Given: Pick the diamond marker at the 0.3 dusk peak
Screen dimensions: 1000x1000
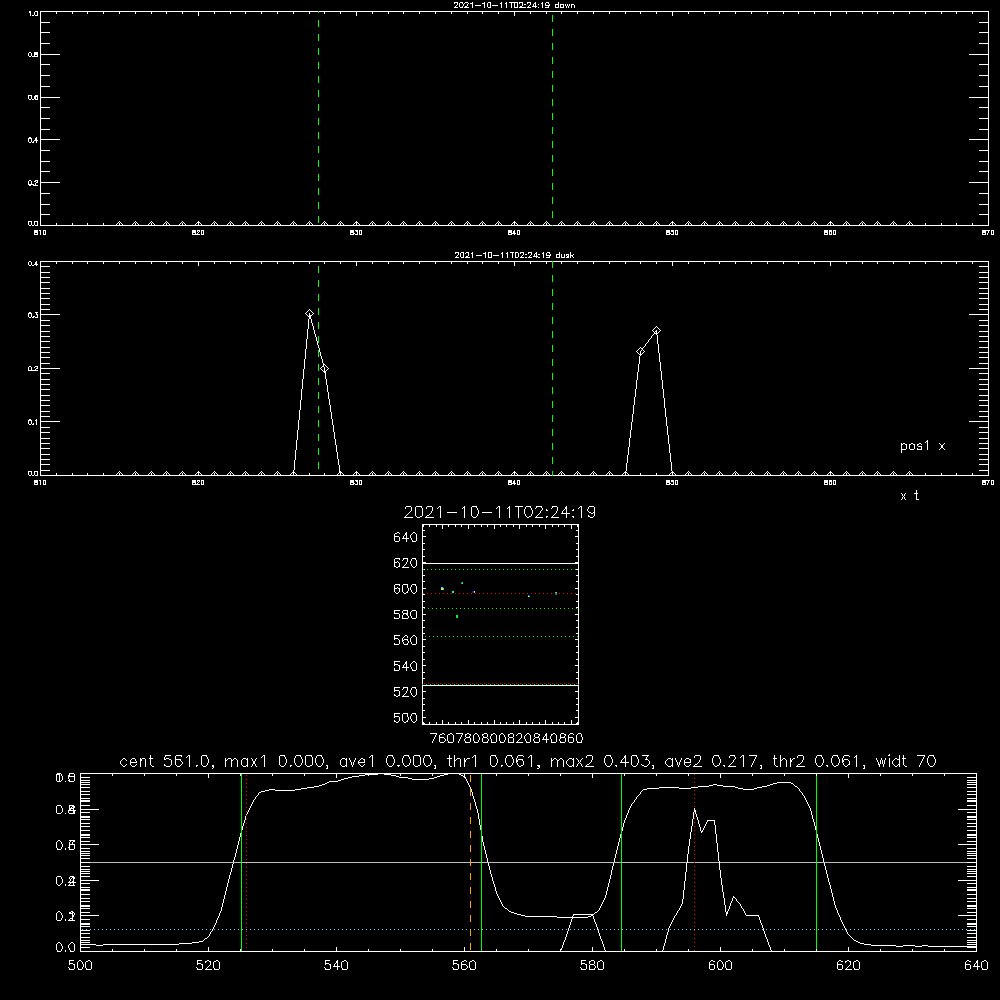Looking at the screenshot, I should [x=309, y=314].
